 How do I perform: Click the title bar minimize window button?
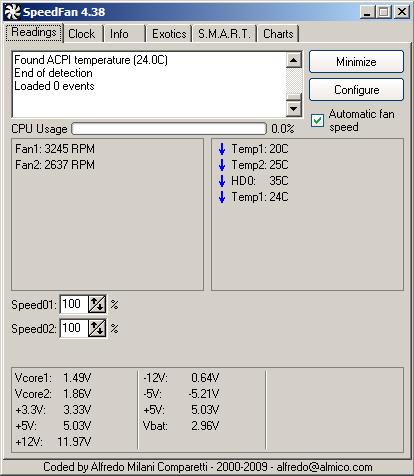point(368,12)
